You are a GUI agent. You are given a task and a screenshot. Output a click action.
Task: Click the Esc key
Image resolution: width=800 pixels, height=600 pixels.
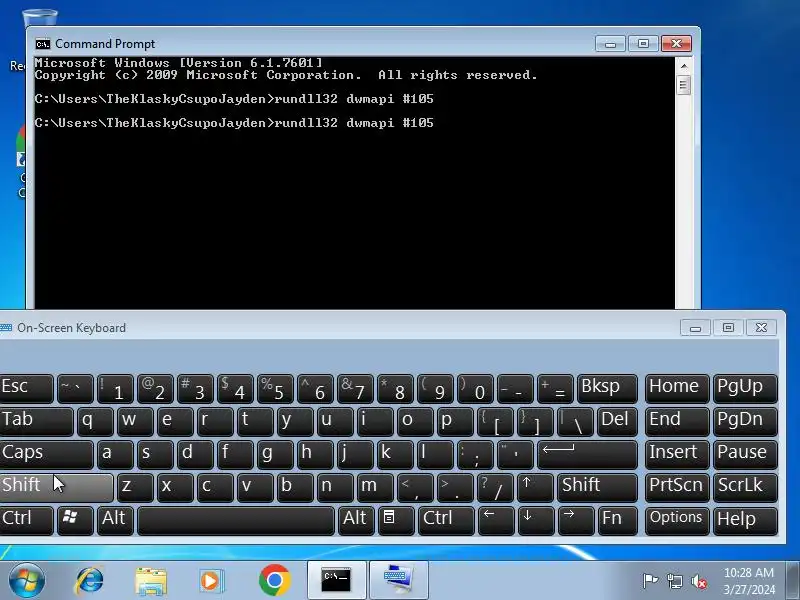pos(27,388)
